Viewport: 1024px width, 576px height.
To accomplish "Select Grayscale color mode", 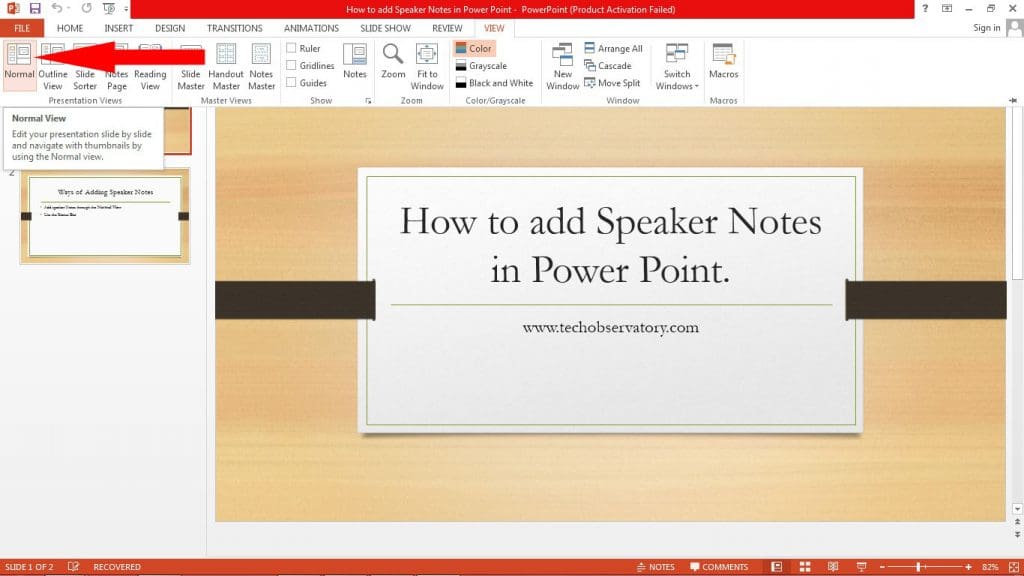I will click(x=486, y=65).
